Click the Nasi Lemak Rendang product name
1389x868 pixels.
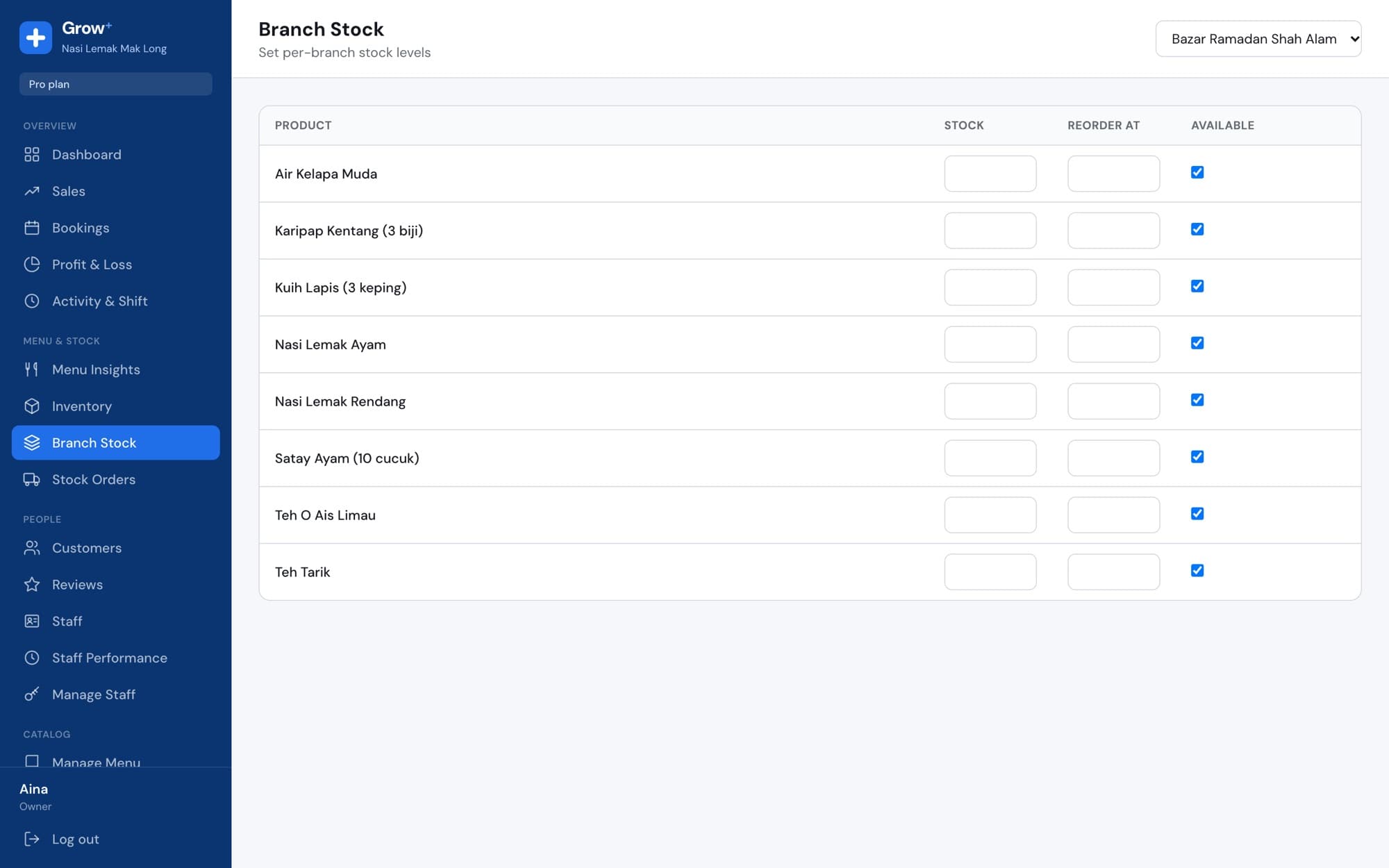pos(340,401)
